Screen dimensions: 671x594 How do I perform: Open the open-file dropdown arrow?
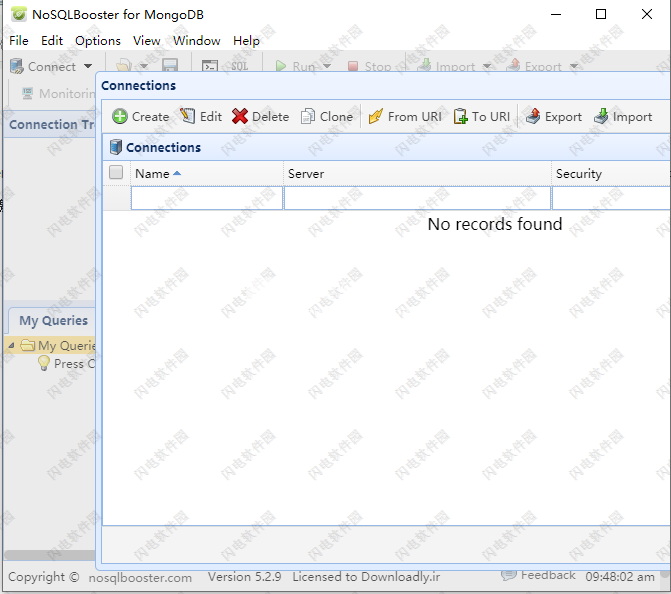[x=144, y=66]
